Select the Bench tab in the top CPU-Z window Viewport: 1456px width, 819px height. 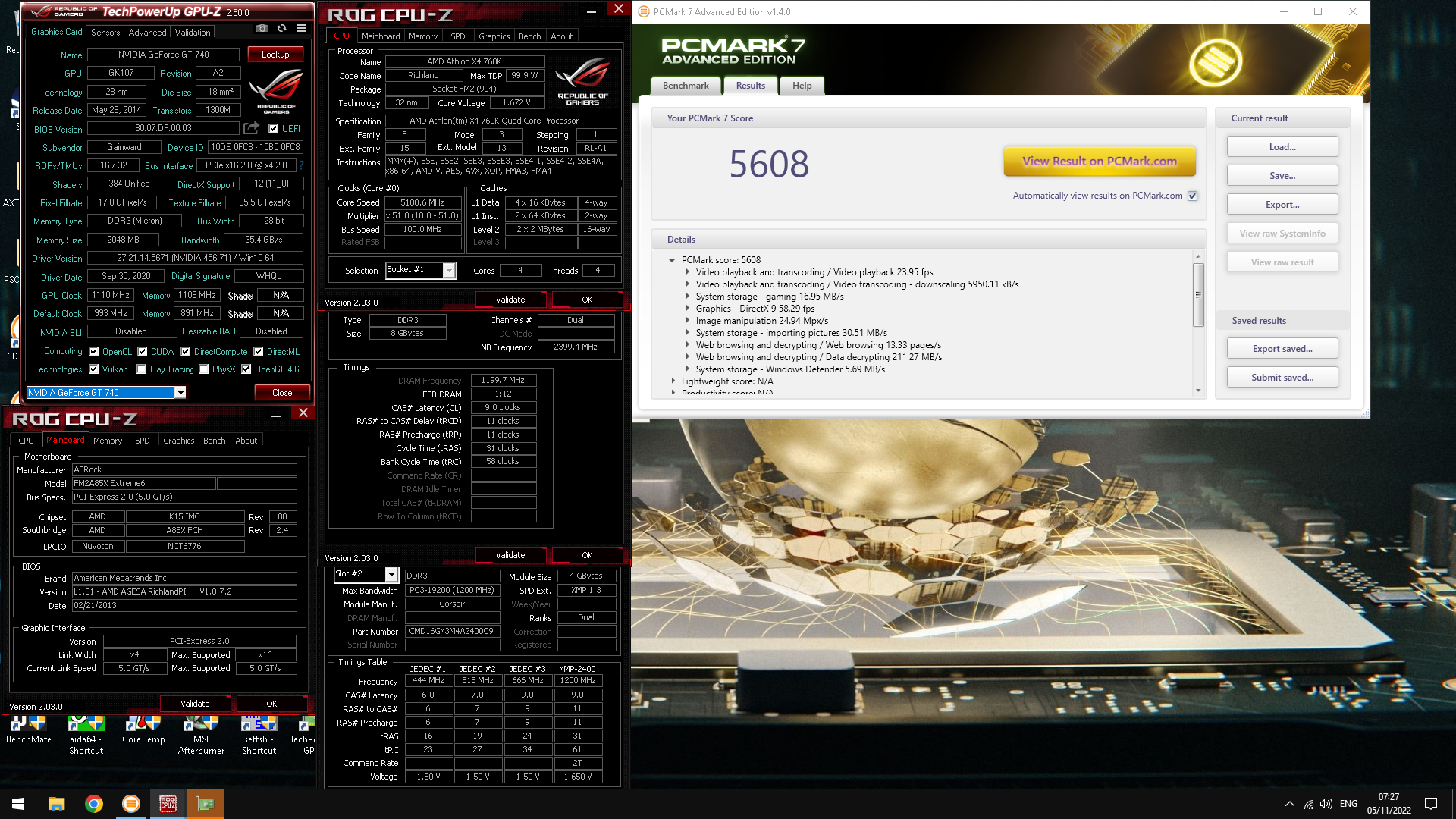[x=529, y=36]
